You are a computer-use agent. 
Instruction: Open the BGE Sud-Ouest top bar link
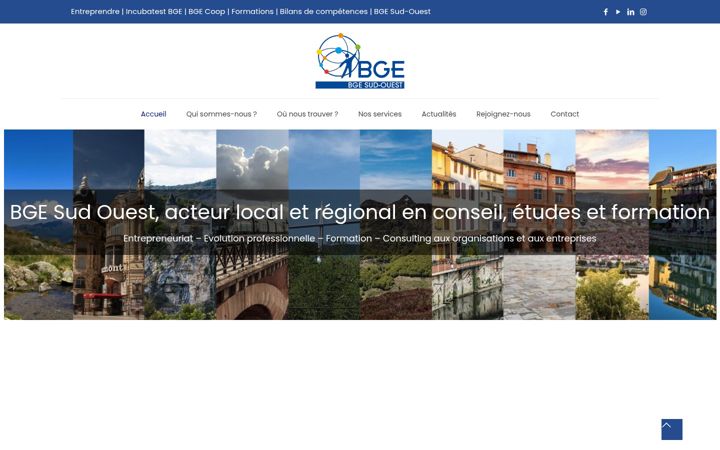402,11
